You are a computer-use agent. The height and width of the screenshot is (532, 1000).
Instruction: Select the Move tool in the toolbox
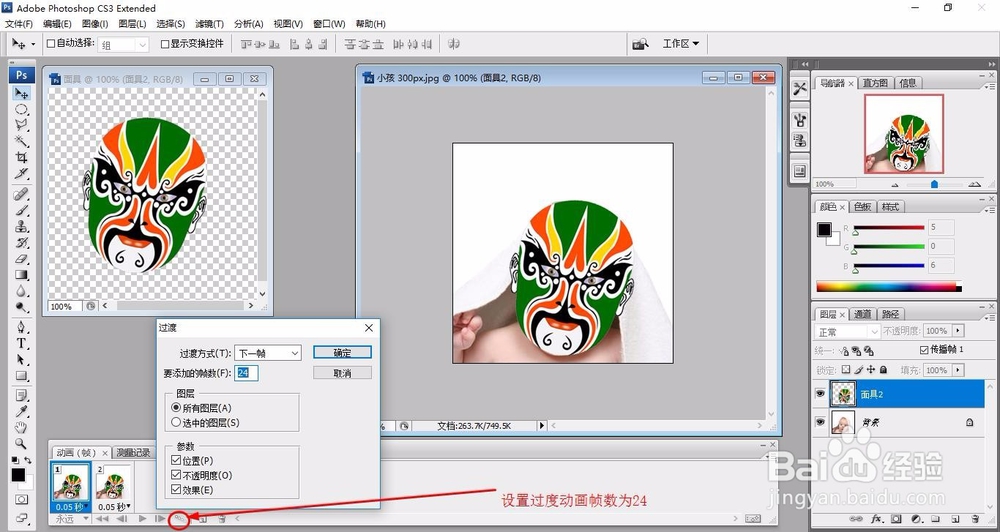tap(21, 93)
